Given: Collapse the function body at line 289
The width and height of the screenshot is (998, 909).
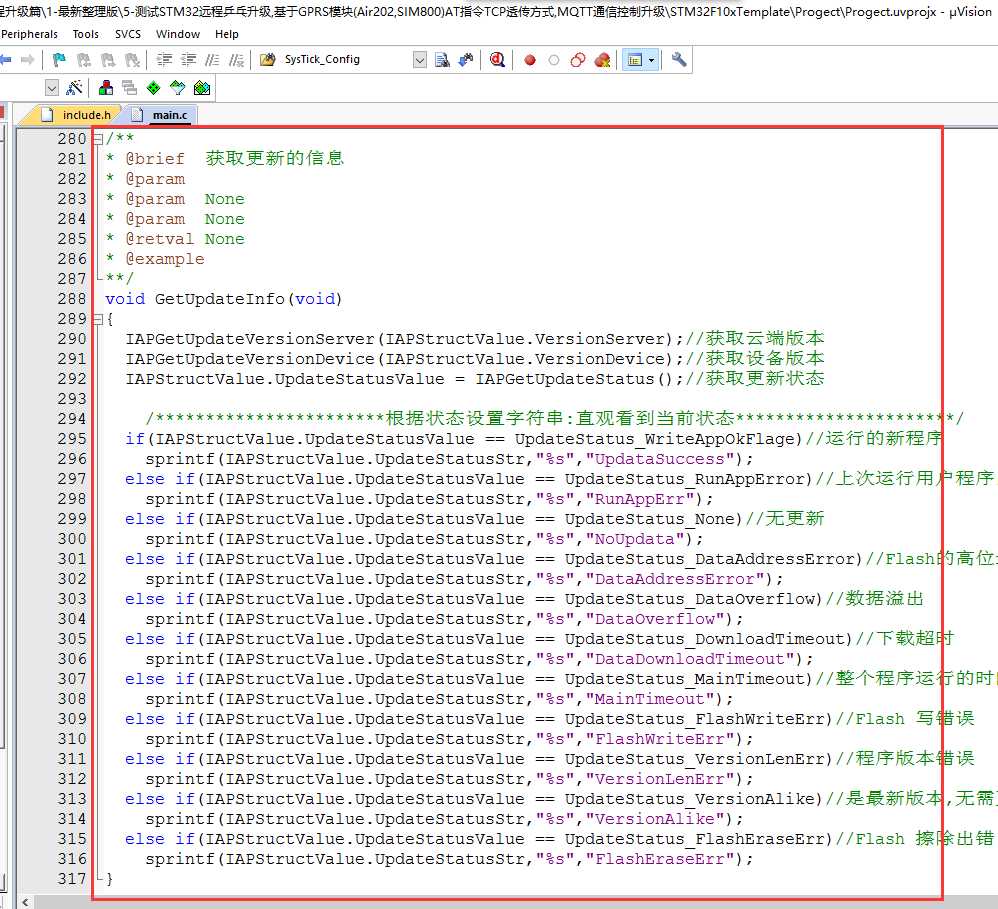Looking at the screenshot, I should click(x=98, y=319).
